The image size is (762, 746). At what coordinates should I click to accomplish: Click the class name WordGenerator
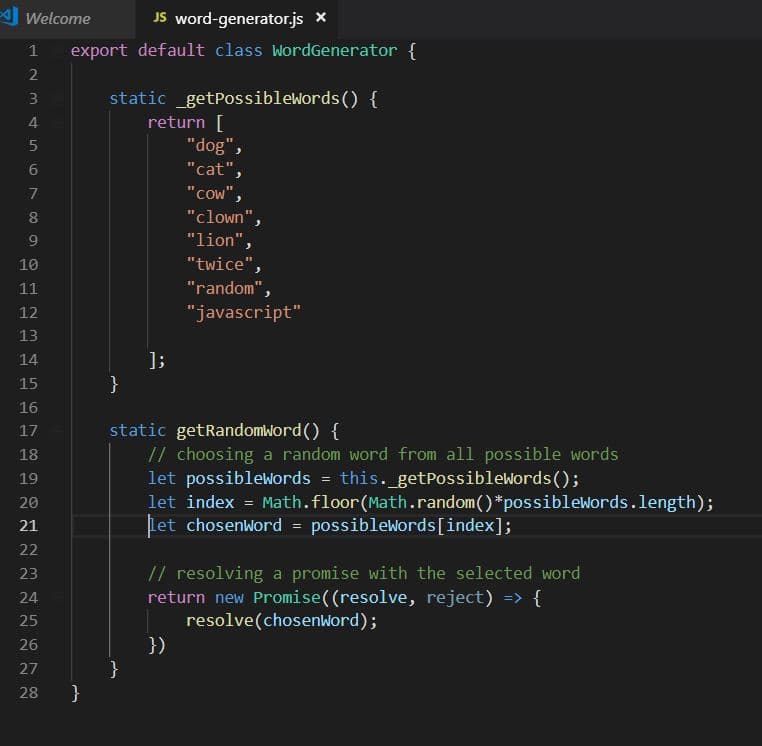pos(334,51)
